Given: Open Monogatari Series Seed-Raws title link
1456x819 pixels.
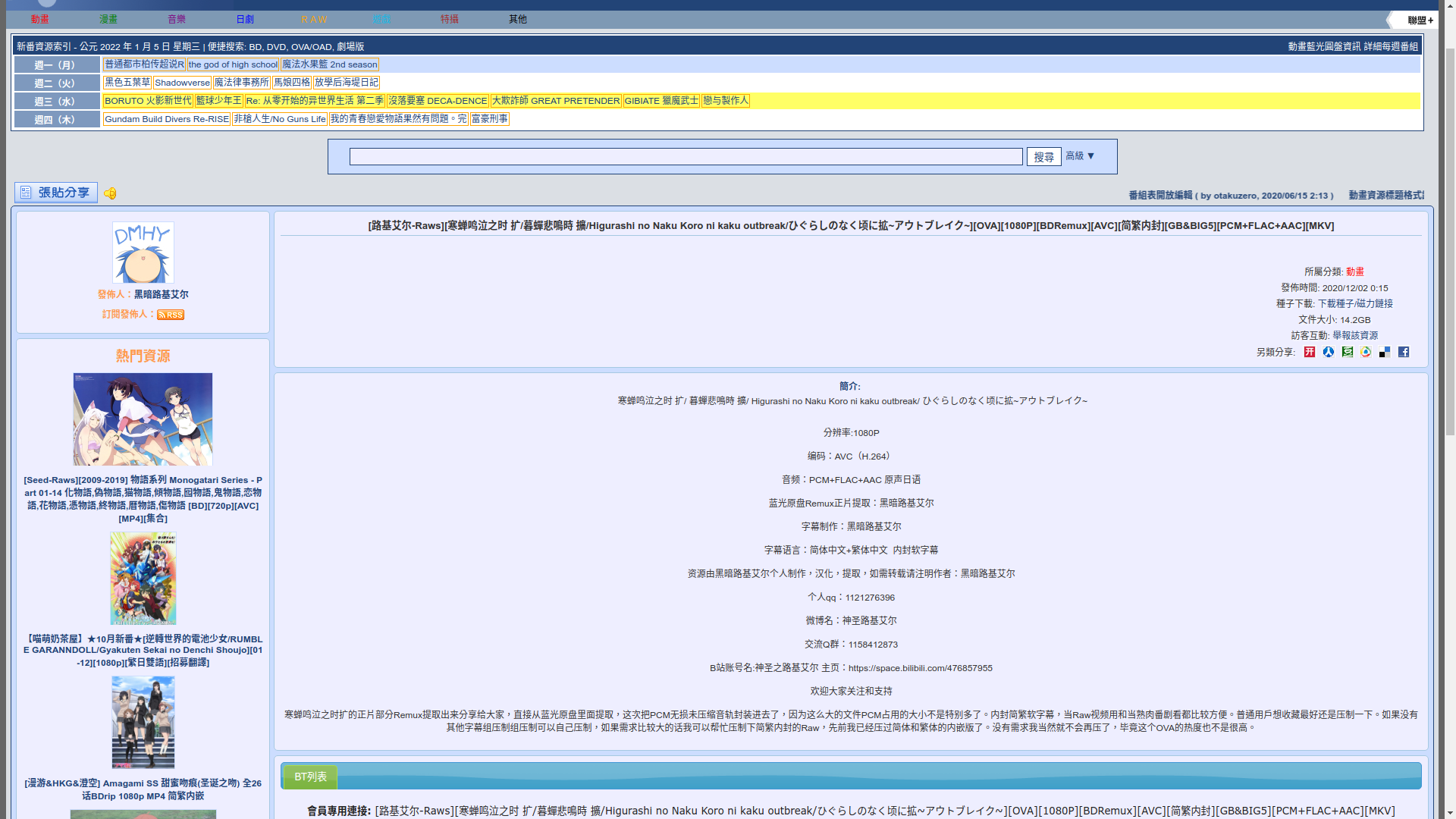Looking at the screenshot, I should click(143, 499).
